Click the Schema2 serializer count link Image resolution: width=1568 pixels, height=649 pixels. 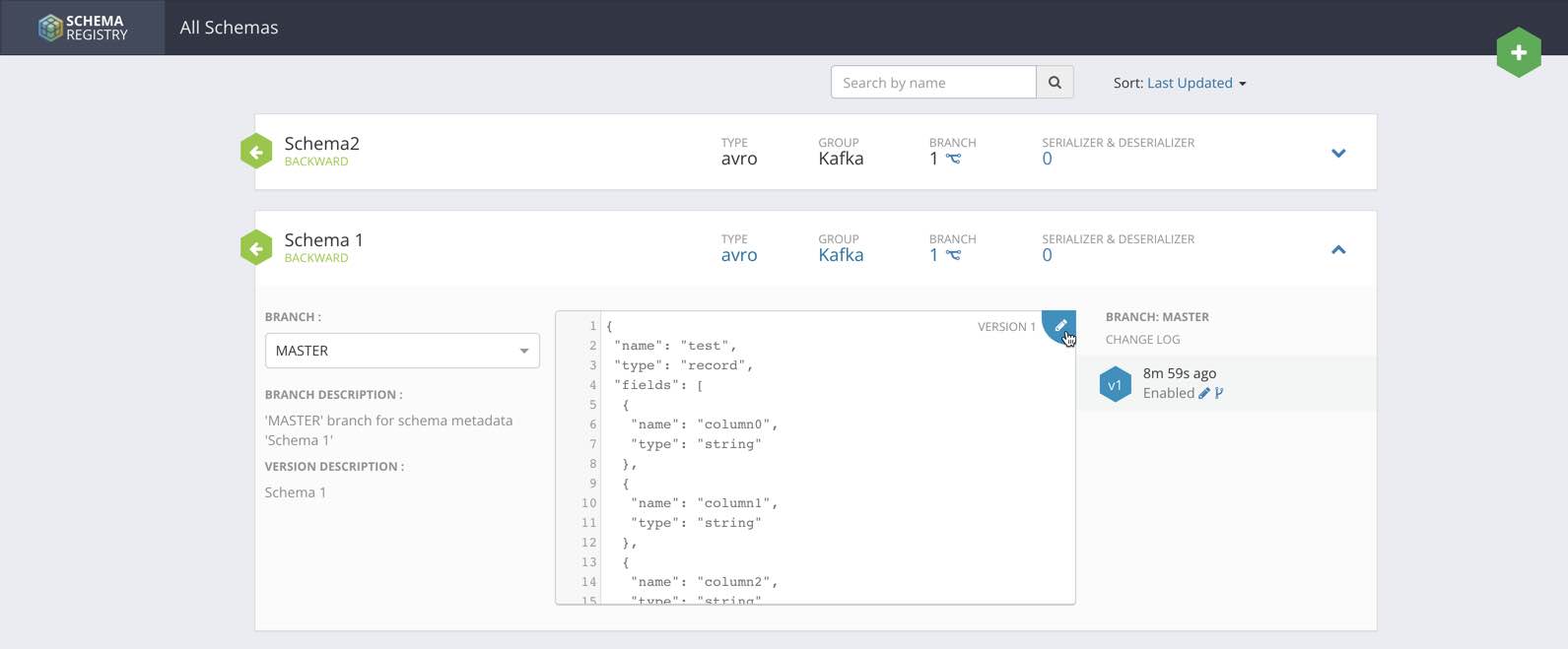point(1047,159)
